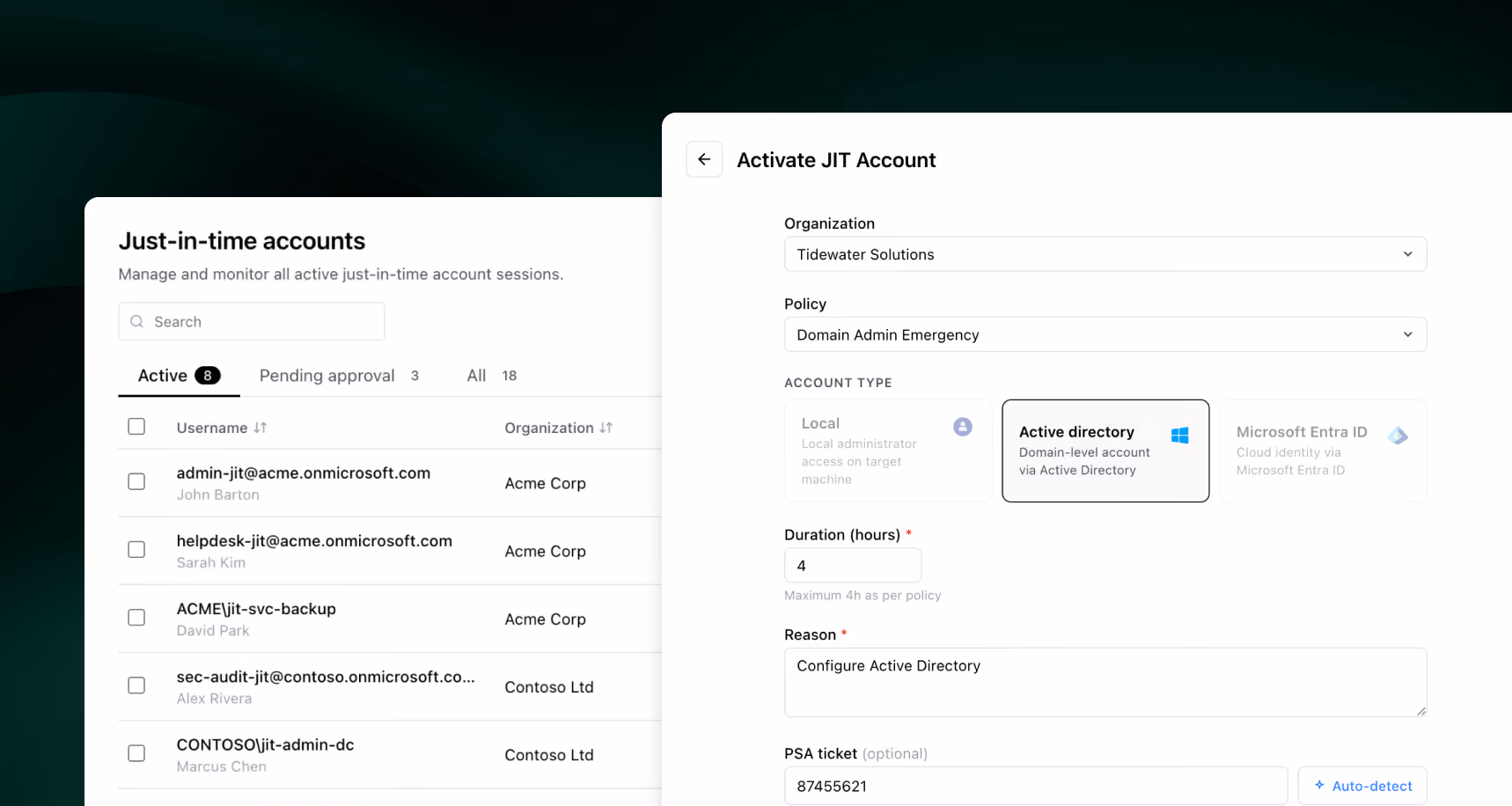This screenshot has height=806, width=1512.
Task: Click the name Sarah Kim
Action: tap(211, 562)
